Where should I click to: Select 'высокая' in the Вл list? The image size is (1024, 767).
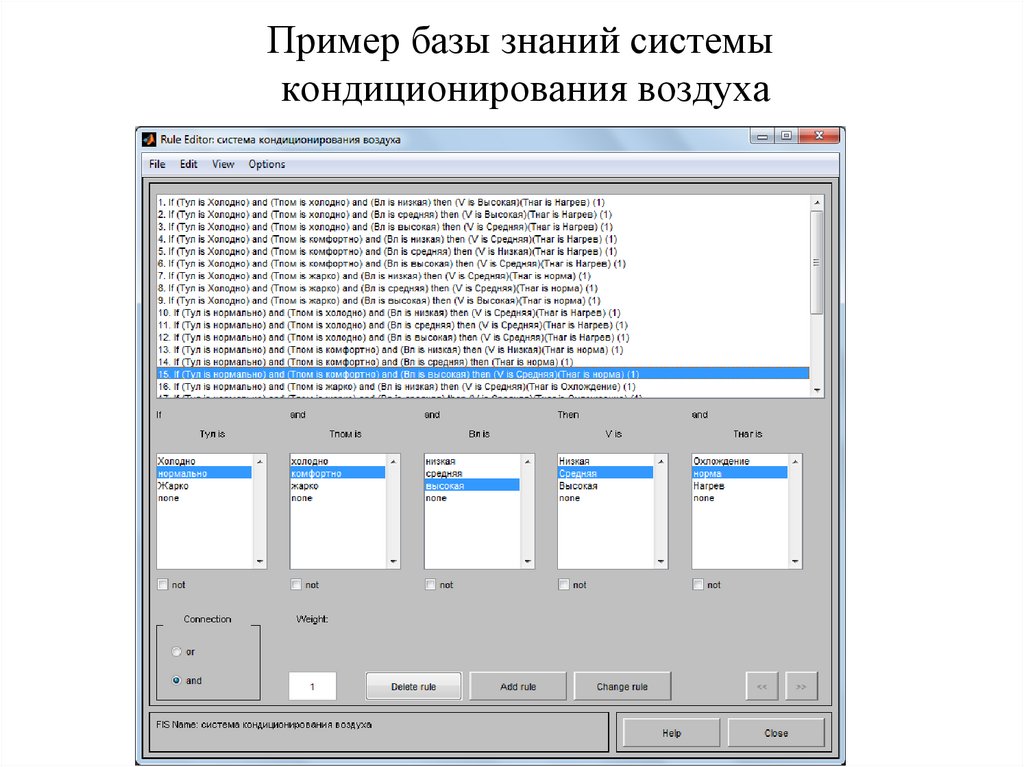click(472, 486)
